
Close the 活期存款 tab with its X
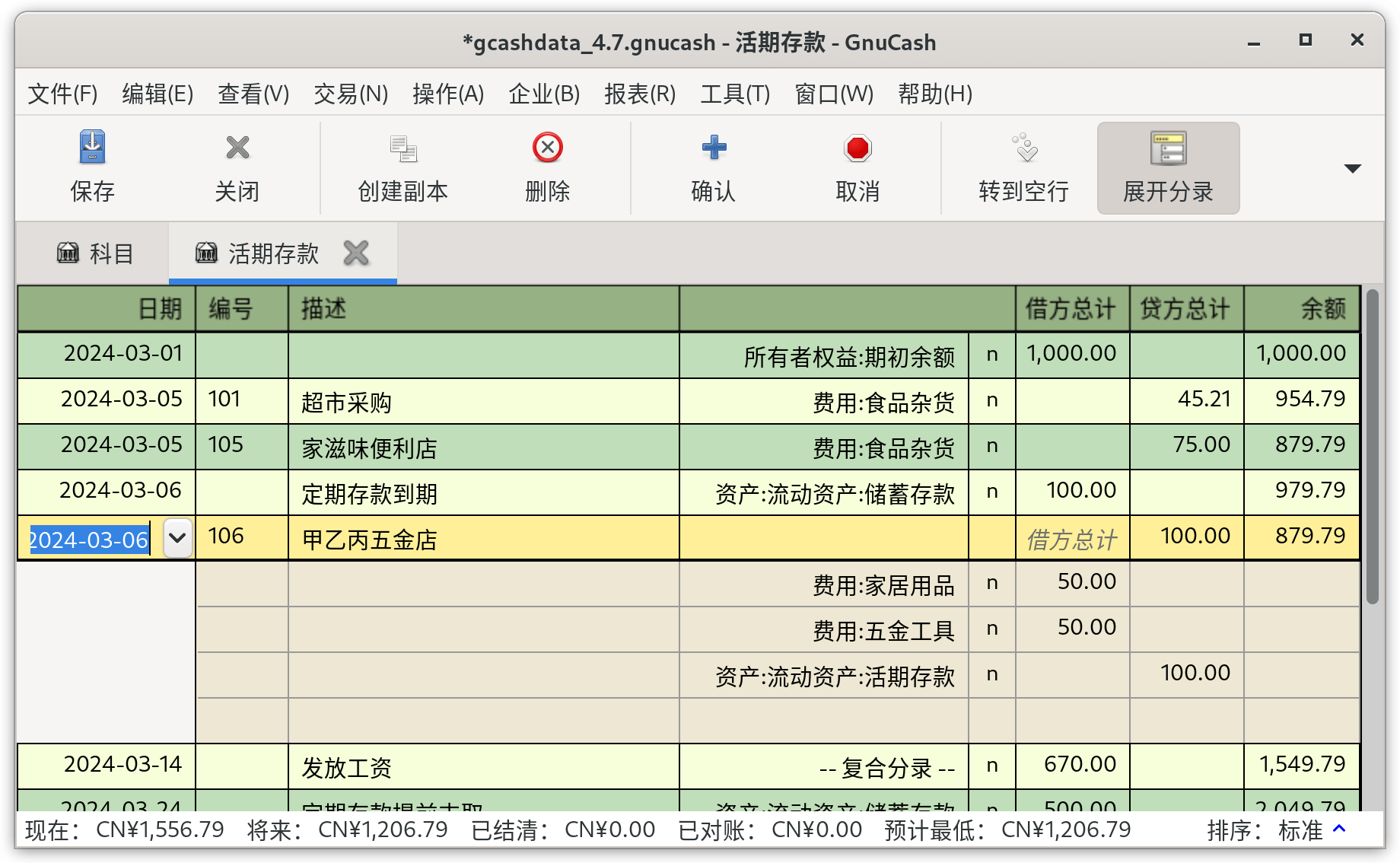[356, 253]
